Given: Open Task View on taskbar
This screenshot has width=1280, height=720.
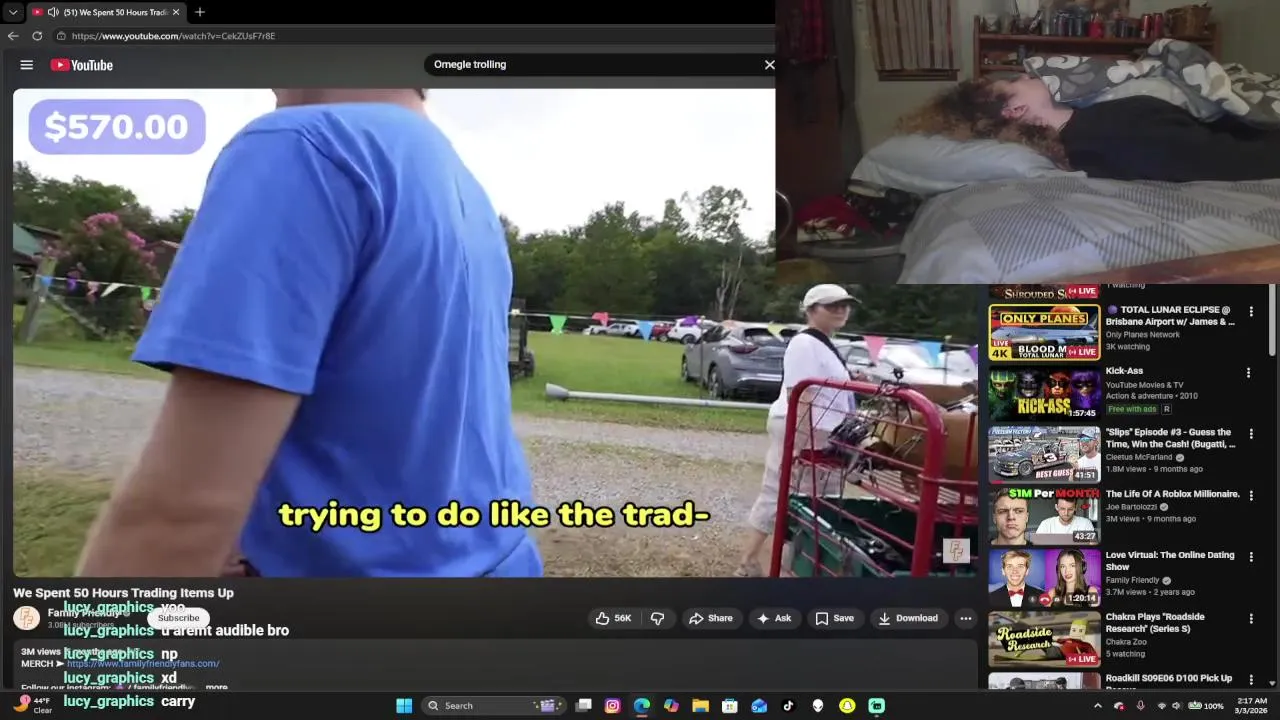Looking at the screenshot, I should 584,706.
